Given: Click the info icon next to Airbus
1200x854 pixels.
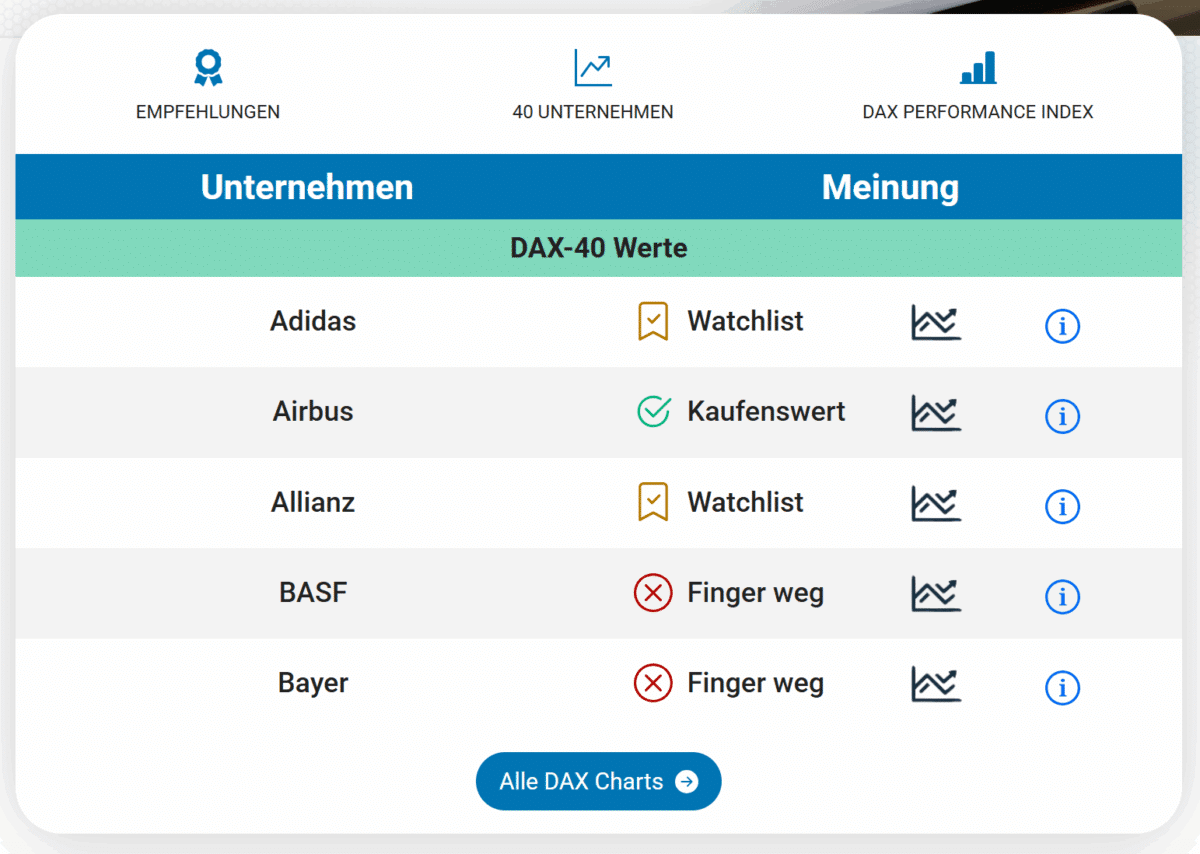Looking at the screenshot, I should 1062,416.
